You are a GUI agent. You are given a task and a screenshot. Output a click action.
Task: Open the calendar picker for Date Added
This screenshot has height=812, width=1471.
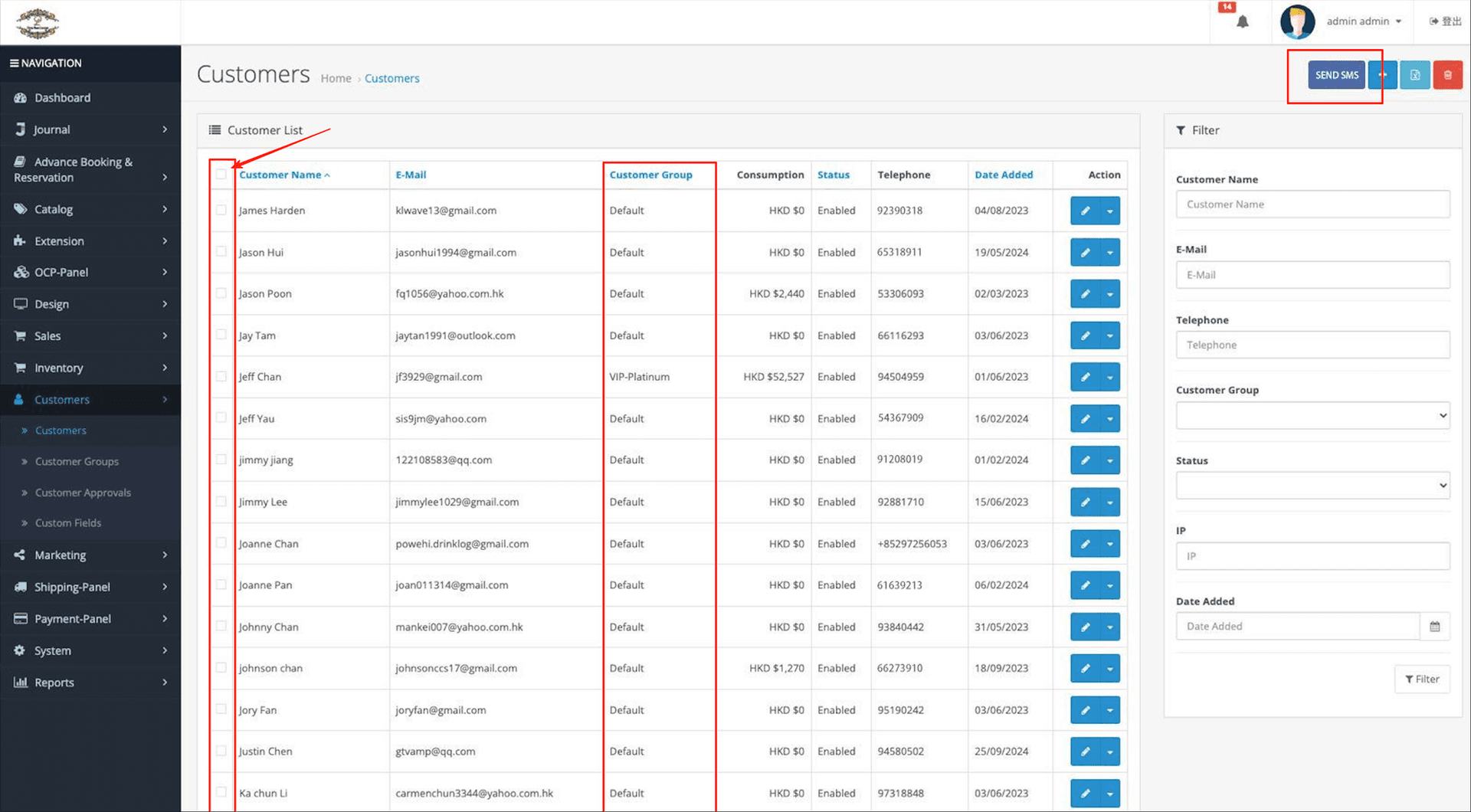click(1434, 627)
